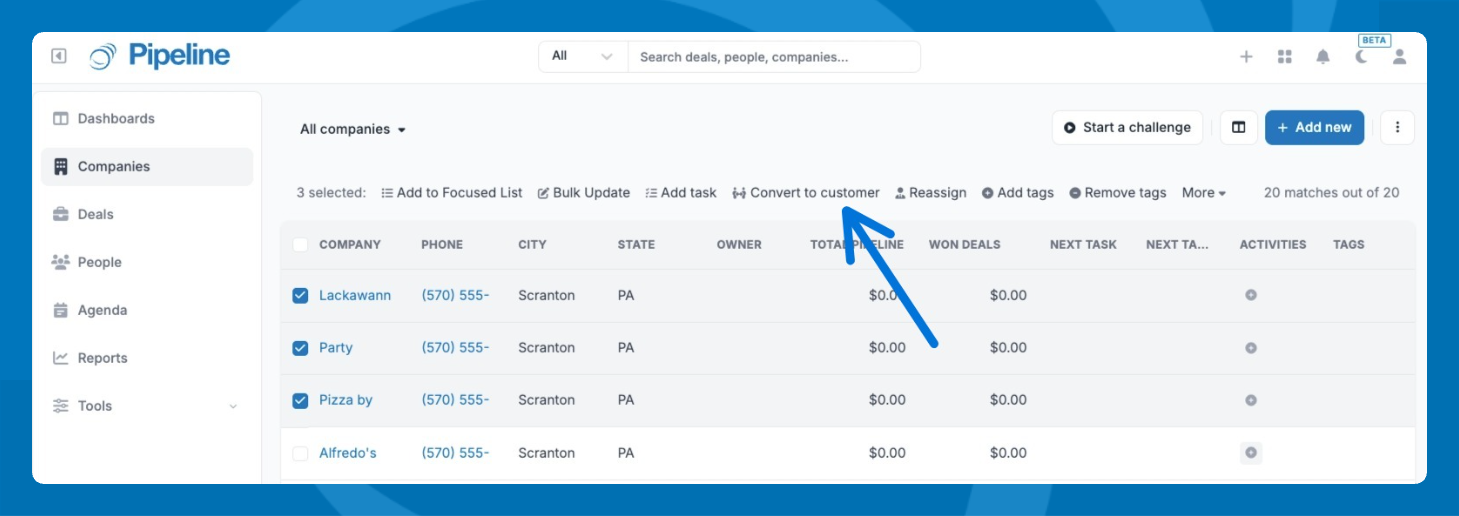1459x516 pixels.
Task: Add activity for the Lackawann company row
Action: (x=1250, y=295)
